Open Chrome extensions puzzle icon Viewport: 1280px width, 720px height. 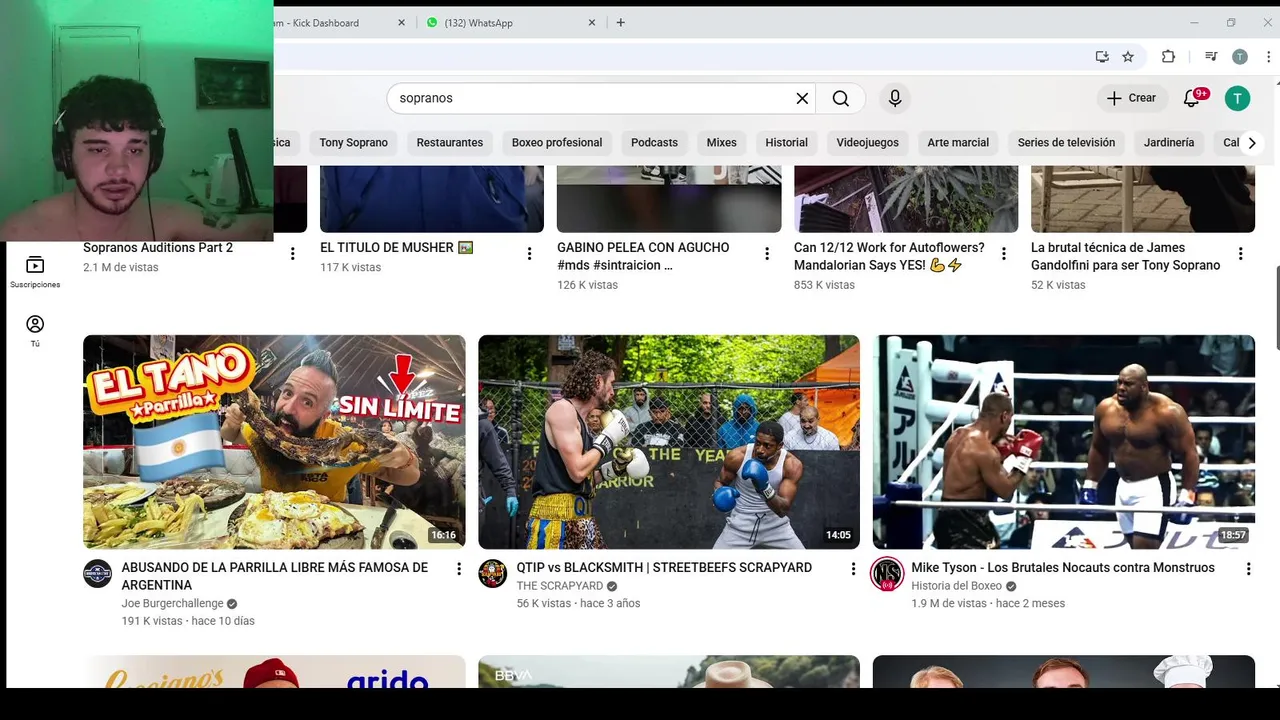point(1168,57)
